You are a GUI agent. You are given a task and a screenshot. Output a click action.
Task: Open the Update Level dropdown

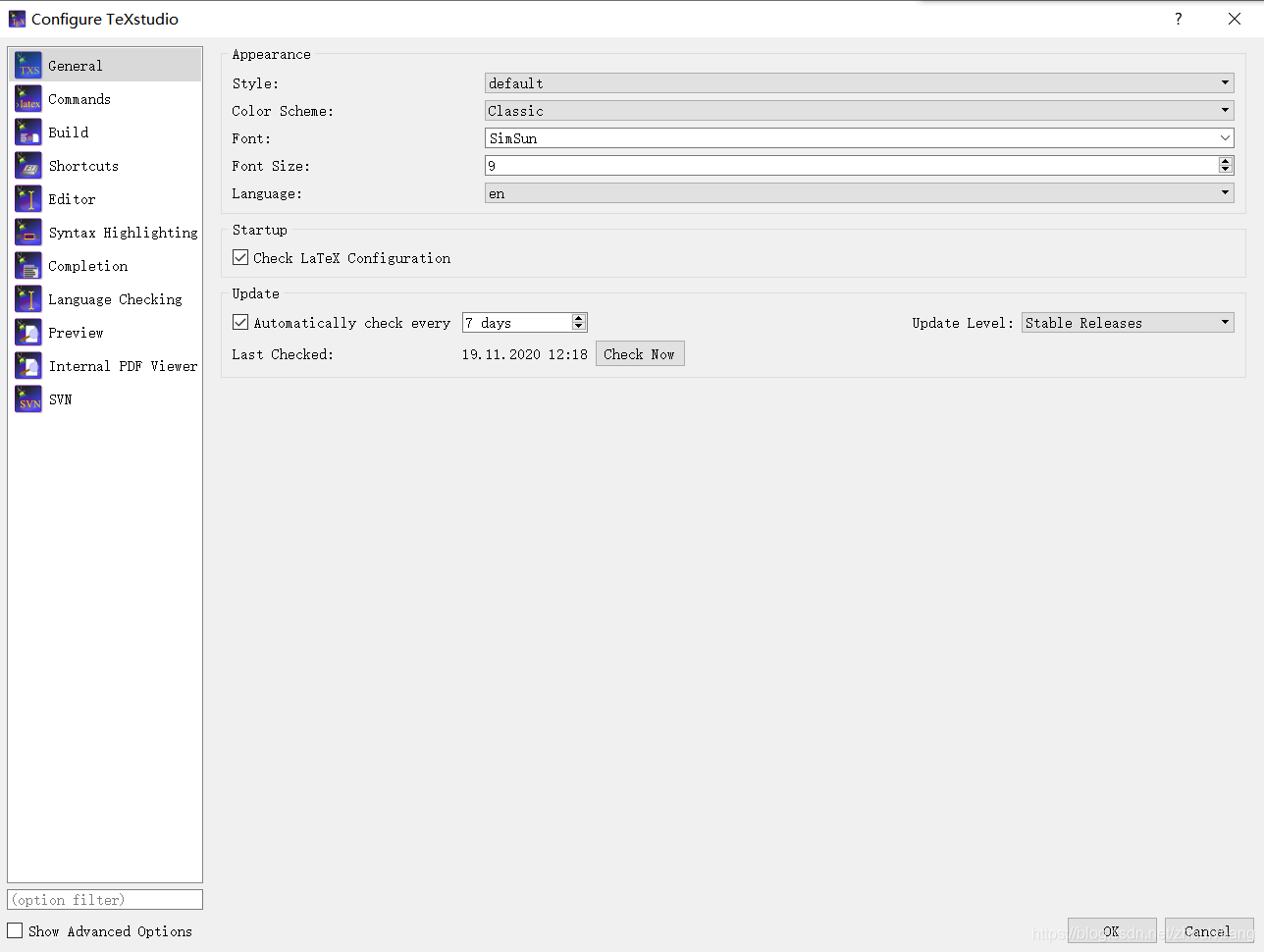1128,323
